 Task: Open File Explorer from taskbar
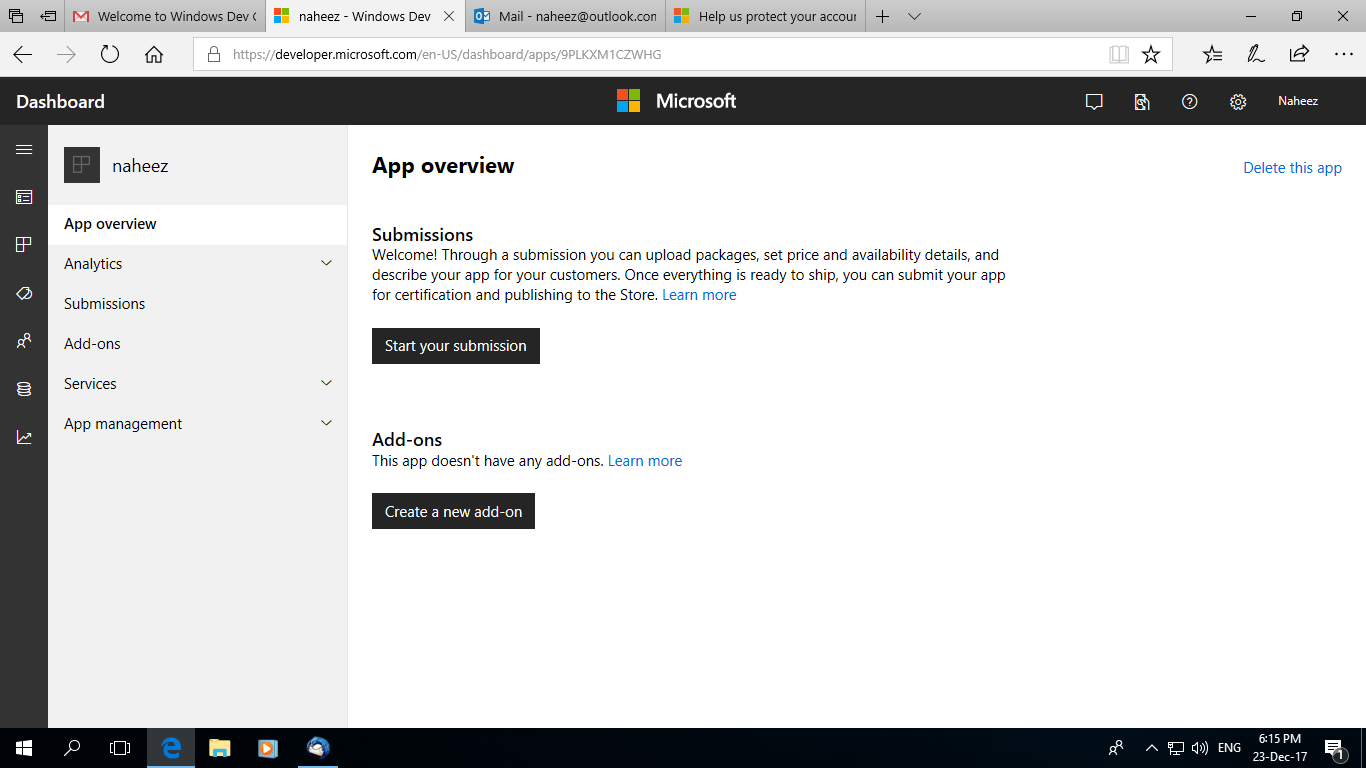point(219,747)
